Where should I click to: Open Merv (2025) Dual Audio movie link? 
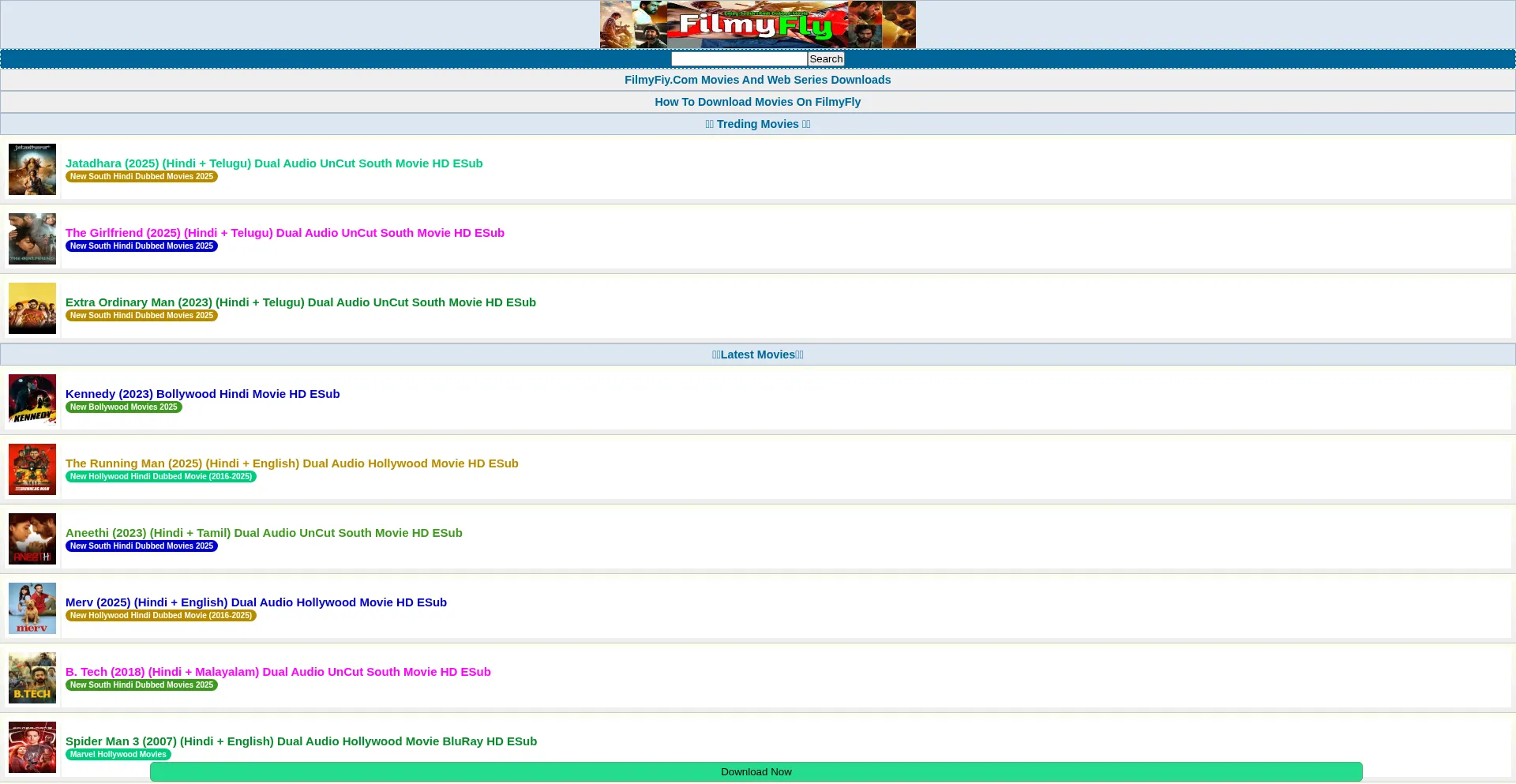point(256,602)
